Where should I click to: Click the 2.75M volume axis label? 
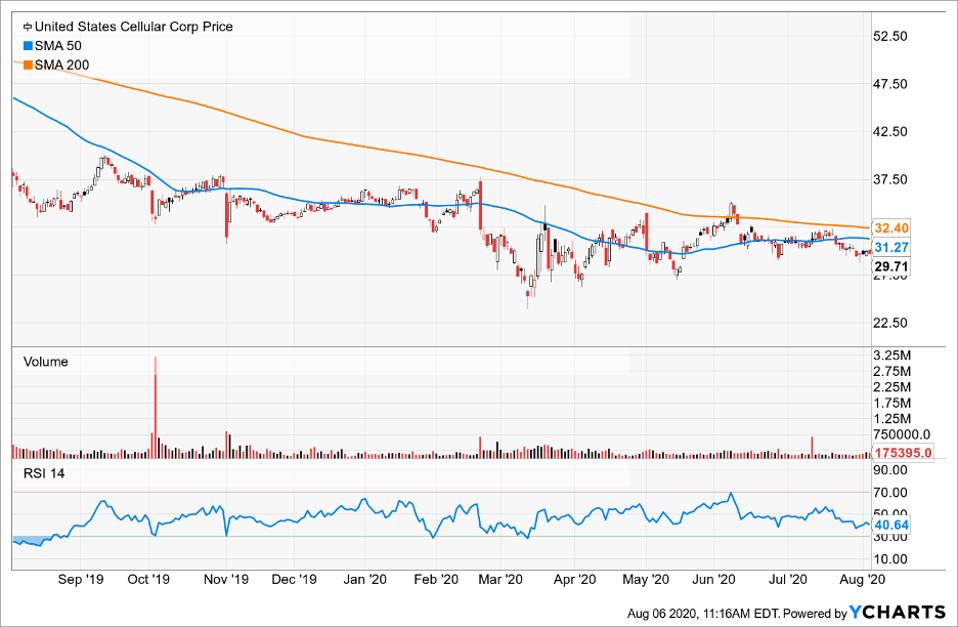[892, 372]
